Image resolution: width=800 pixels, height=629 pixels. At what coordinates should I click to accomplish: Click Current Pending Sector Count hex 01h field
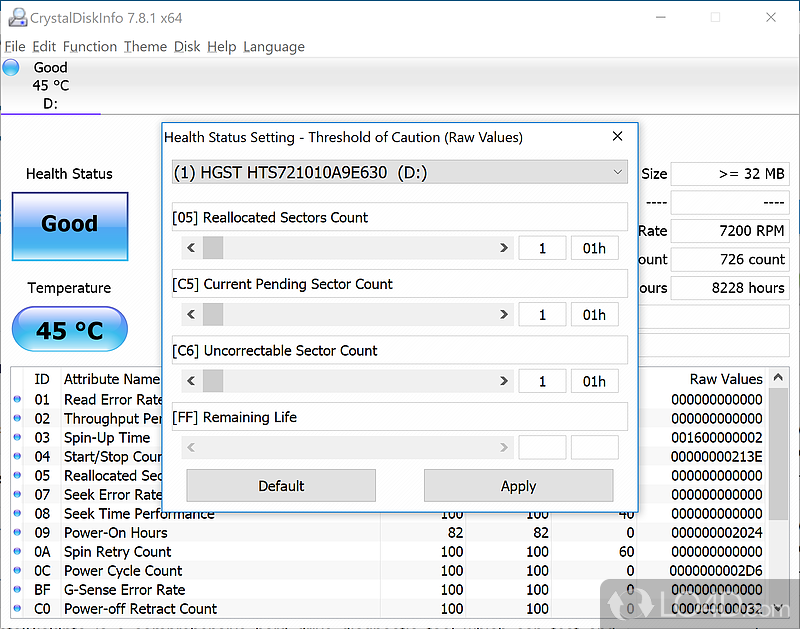tap(594, 314)
